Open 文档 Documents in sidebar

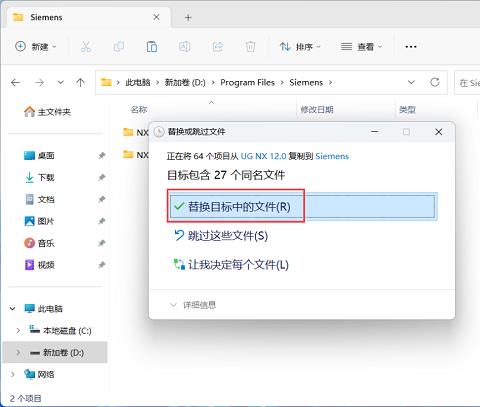pyautogui.click(x=39, y=199)
